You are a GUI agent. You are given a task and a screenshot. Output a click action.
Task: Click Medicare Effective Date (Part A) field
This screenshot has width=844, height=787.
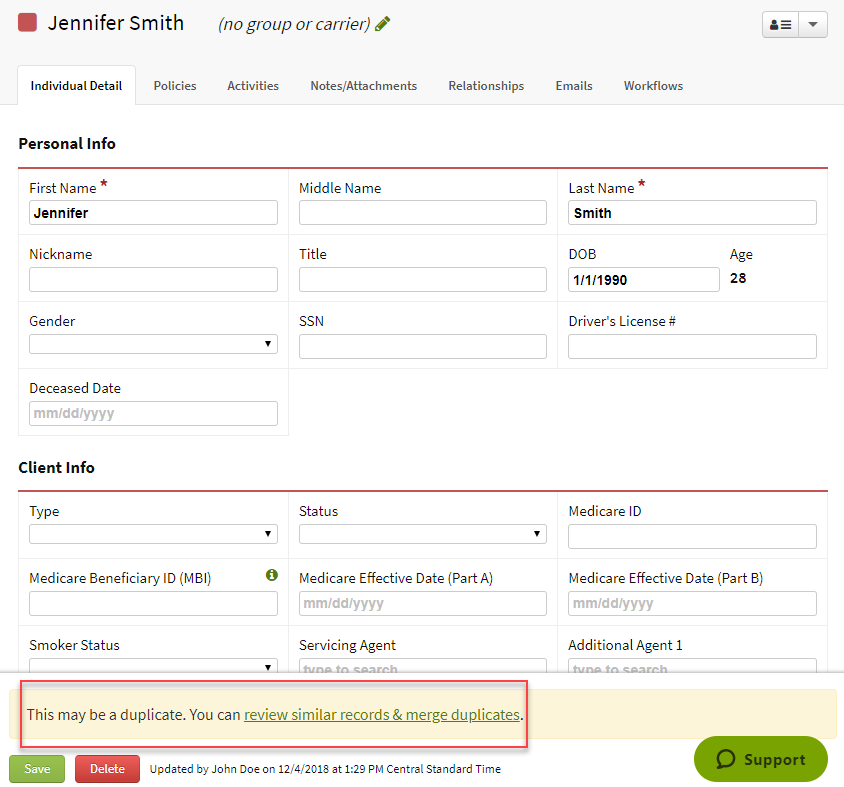(x=423, y=603)
